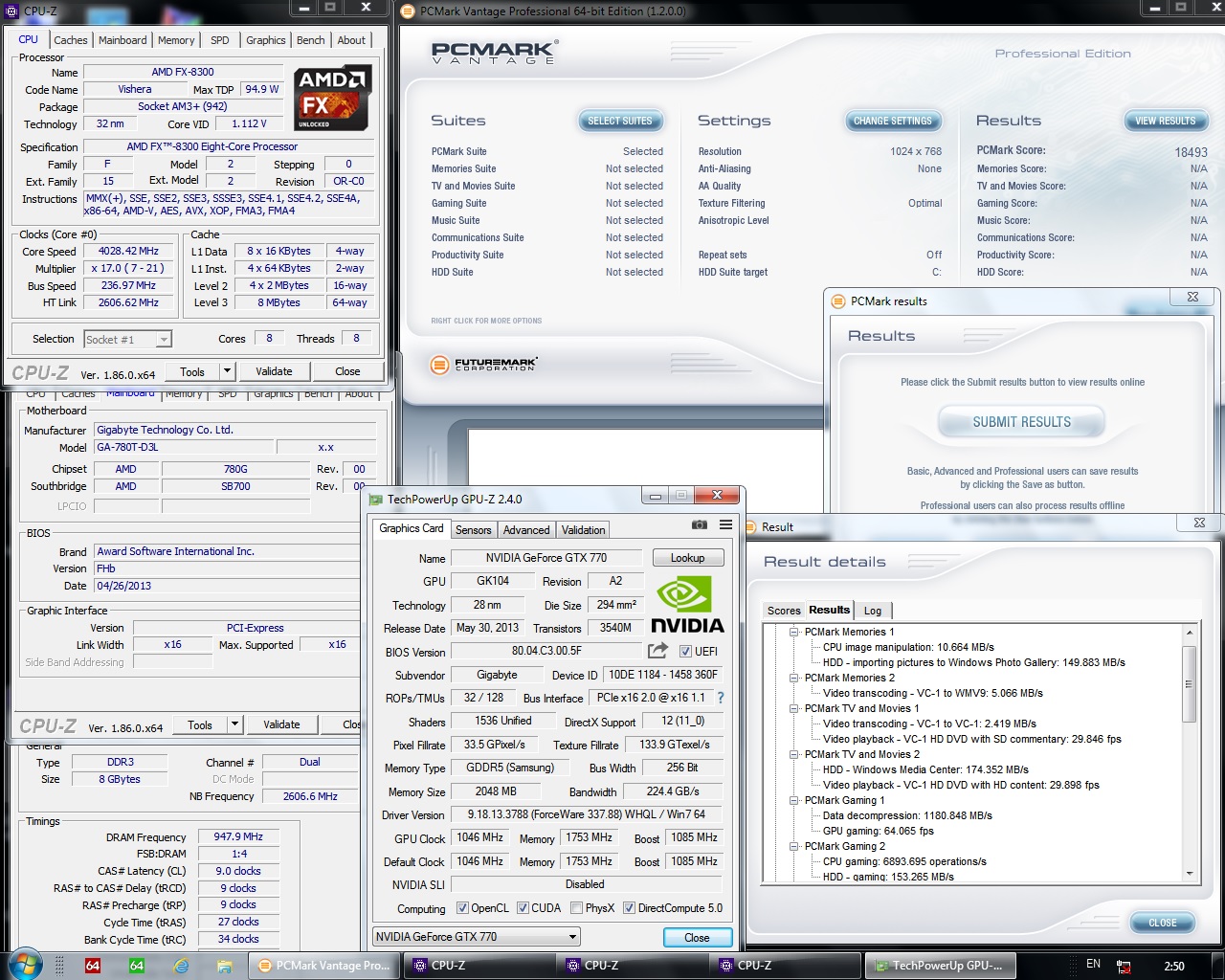Open Windows Explorer from the taskbar

tap(225, 966)
